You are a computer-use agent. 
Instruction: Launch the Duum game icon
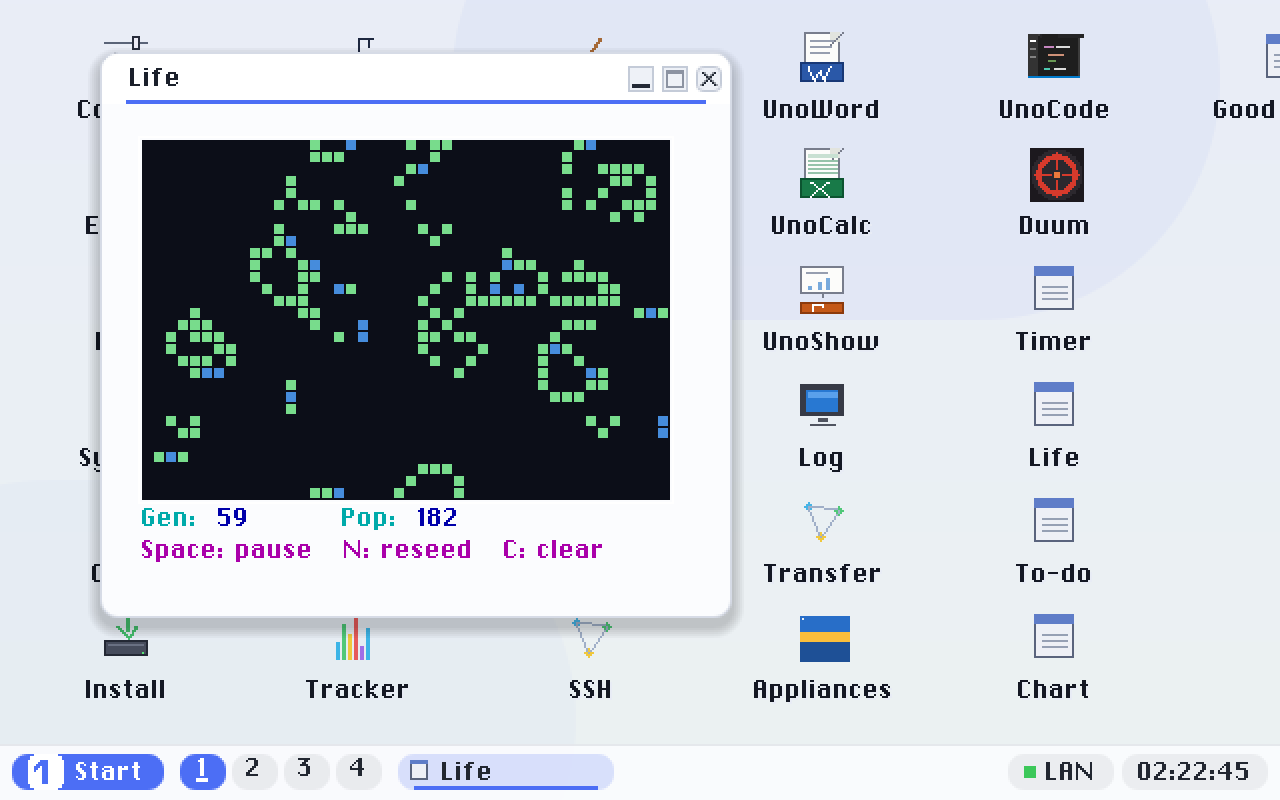(x=1054, y=191)
